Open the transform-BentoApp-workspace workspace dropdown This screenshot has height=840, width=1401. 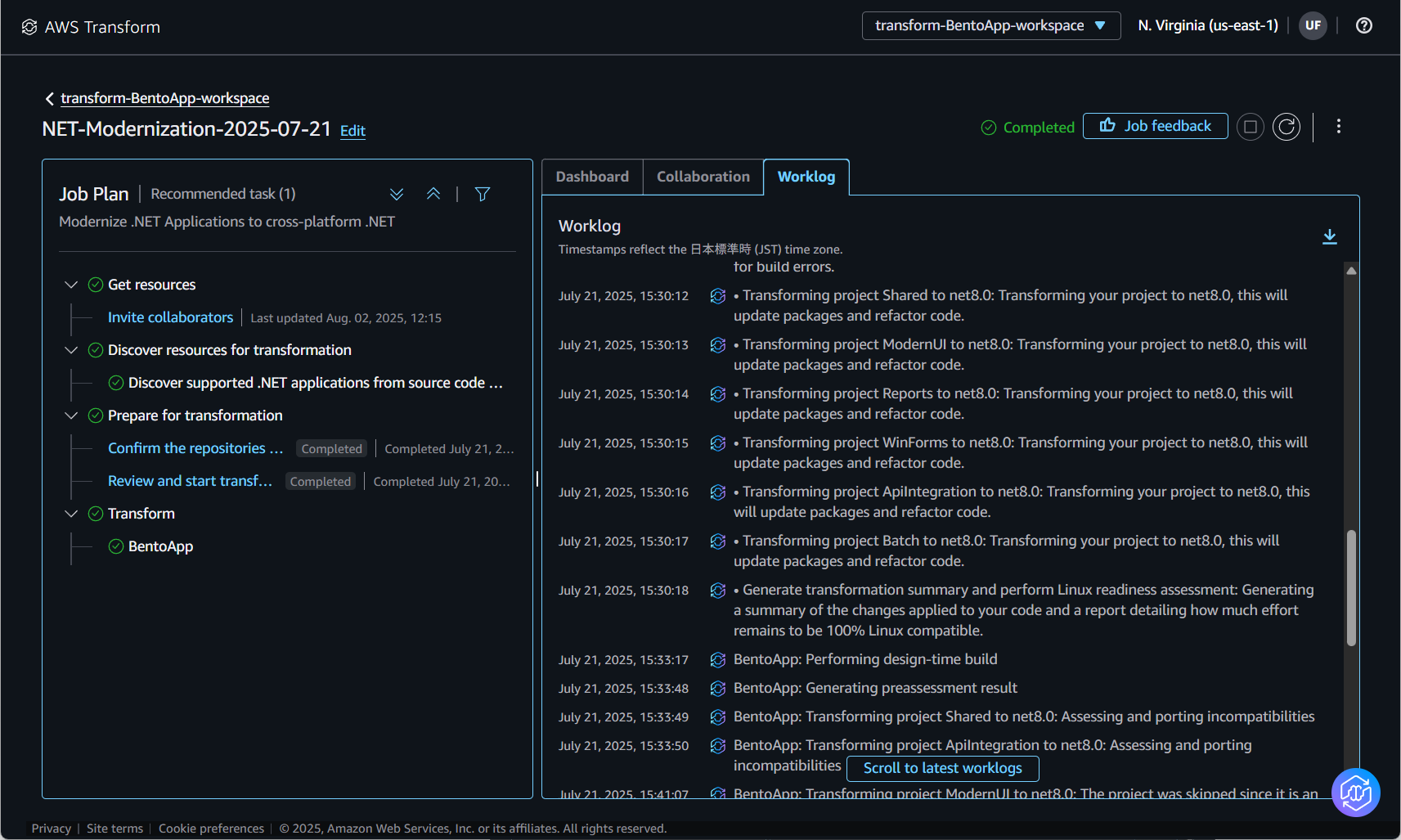(x=990, y=25)
